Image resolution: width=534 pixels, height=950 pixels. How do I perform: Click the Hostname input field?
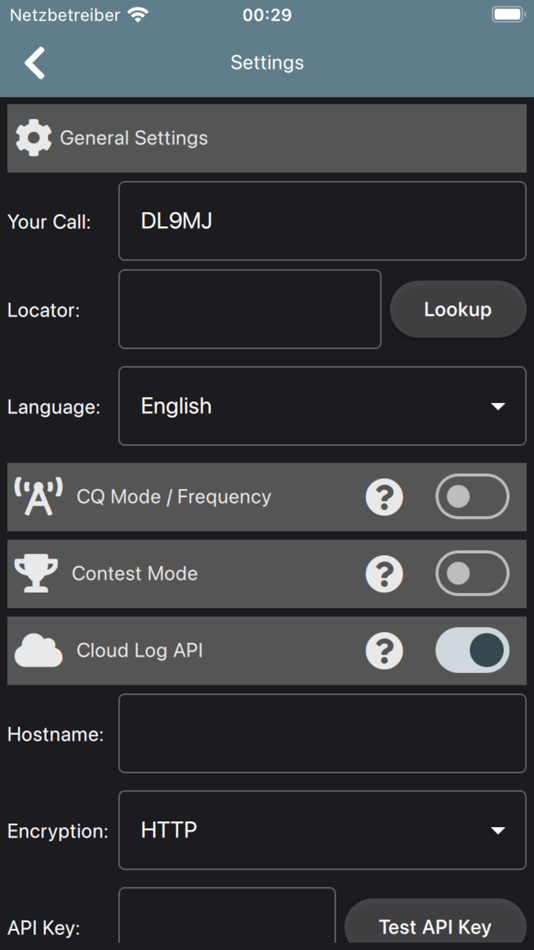point(322,733)
